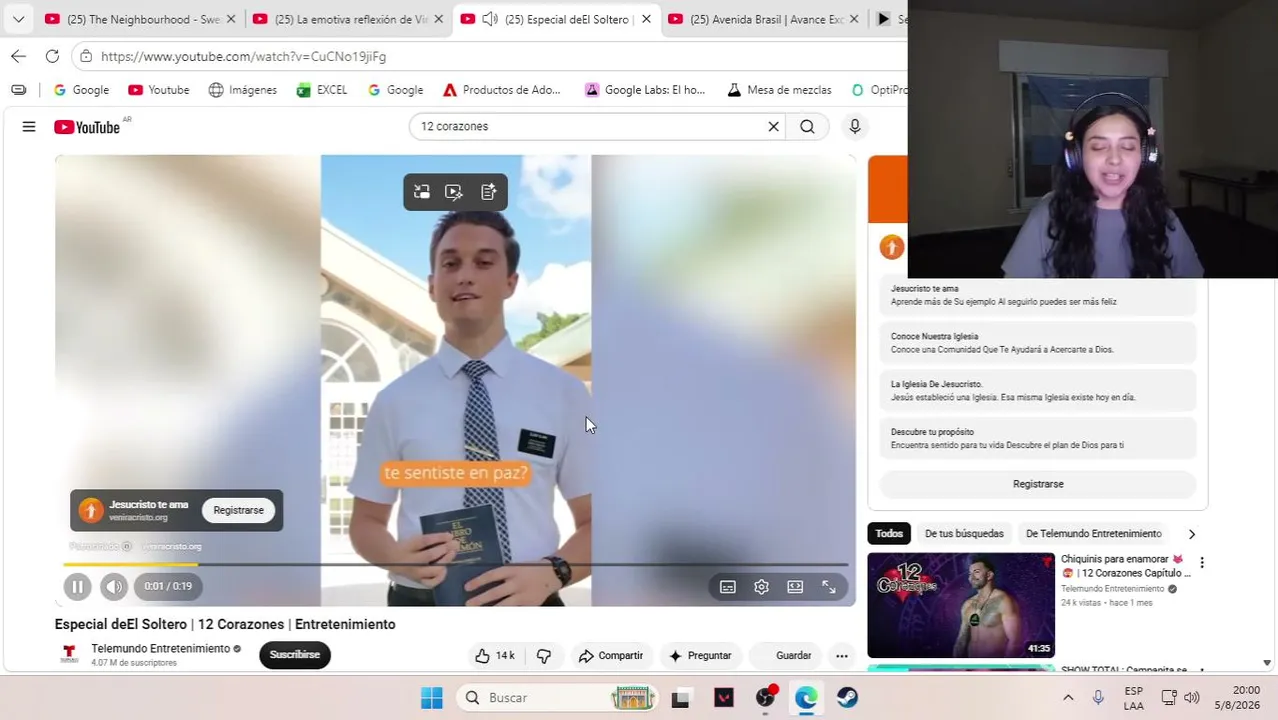This screenshot has width=1278, height=720.
Task: Open the EXCEL bookmark
Action: 322,90
